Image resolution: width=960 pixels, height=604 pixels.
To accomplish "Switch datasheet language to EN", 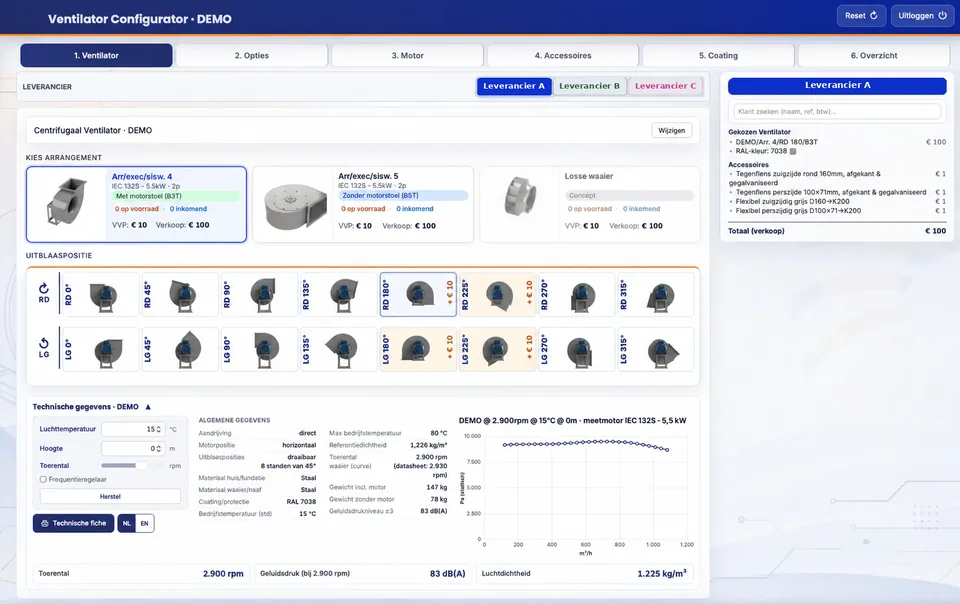I will [144, 523].
